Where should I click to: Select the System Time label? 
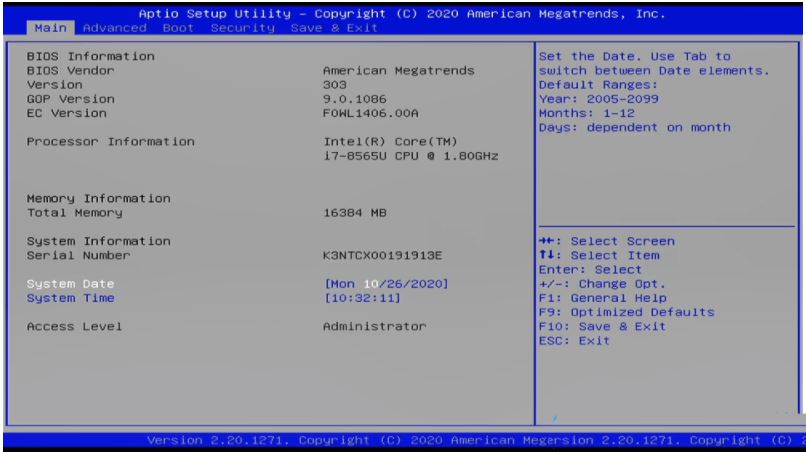(70, 298)
